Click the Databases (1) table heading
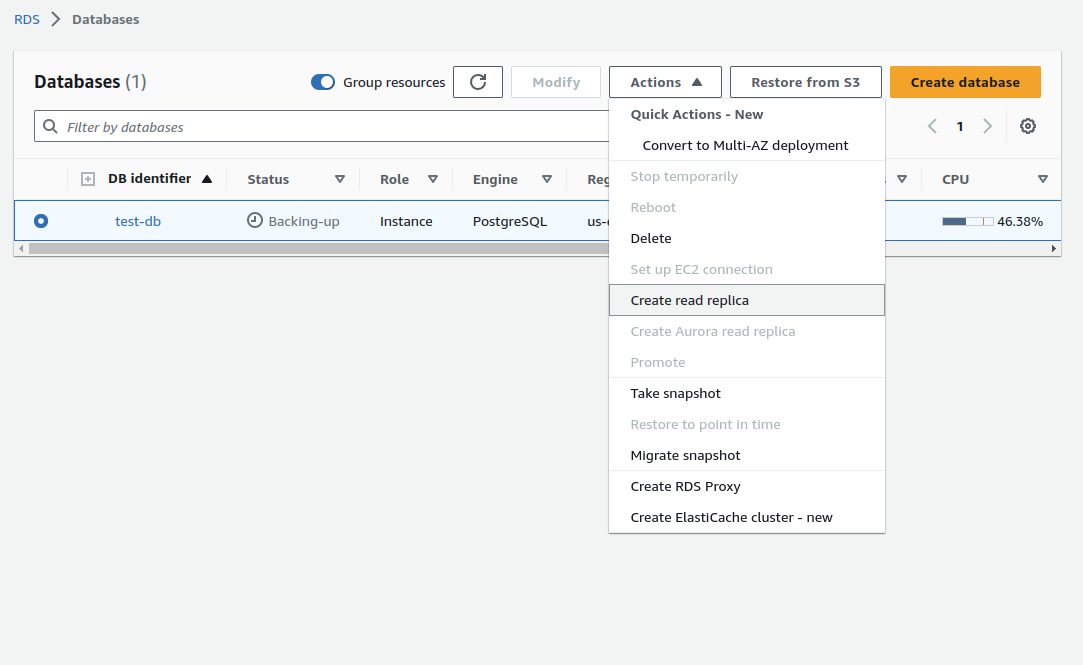 [x=90, y=82]
